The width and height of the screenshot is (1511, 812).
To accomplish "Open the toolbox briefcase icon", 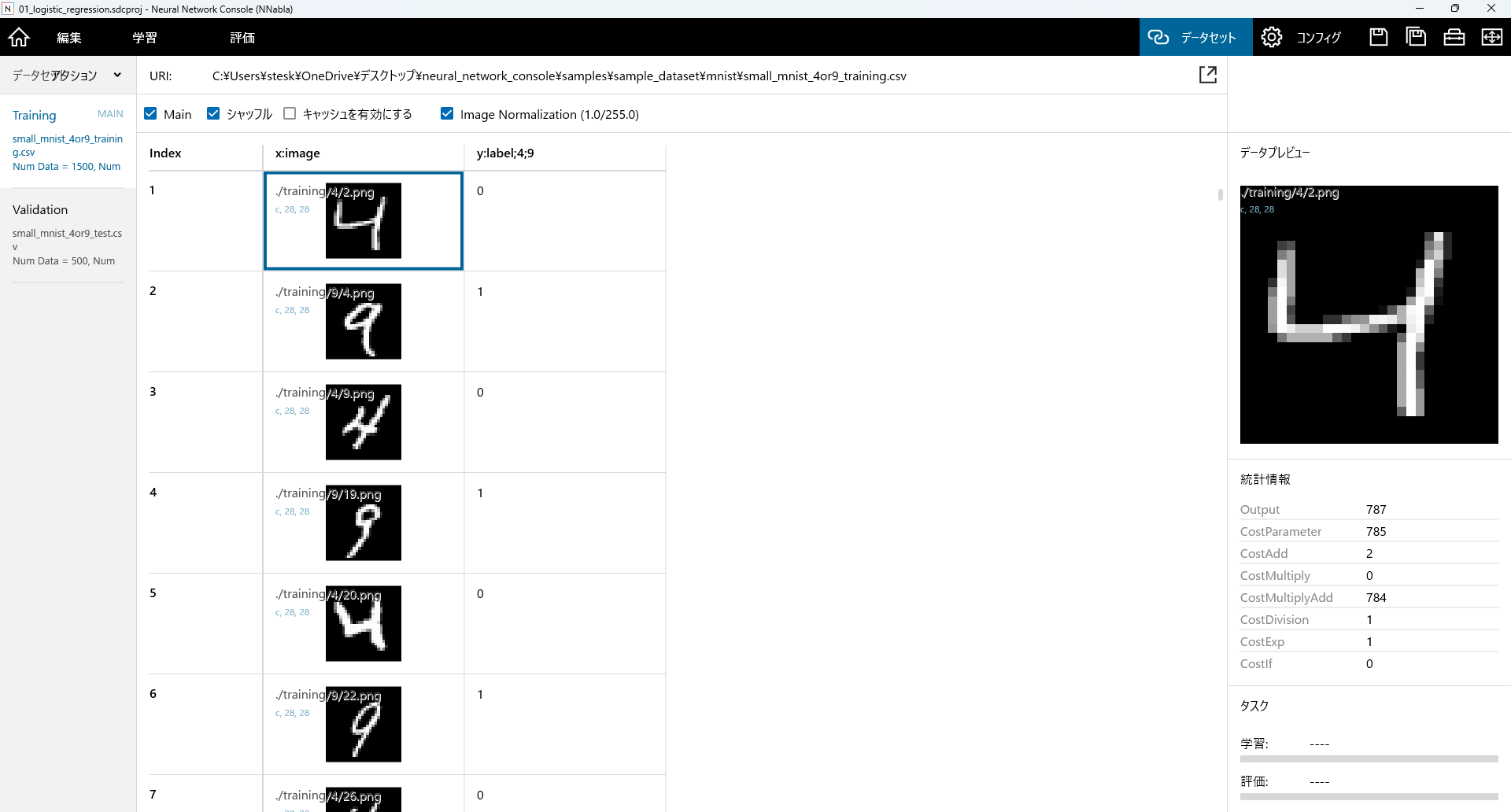I will 1454,37.
